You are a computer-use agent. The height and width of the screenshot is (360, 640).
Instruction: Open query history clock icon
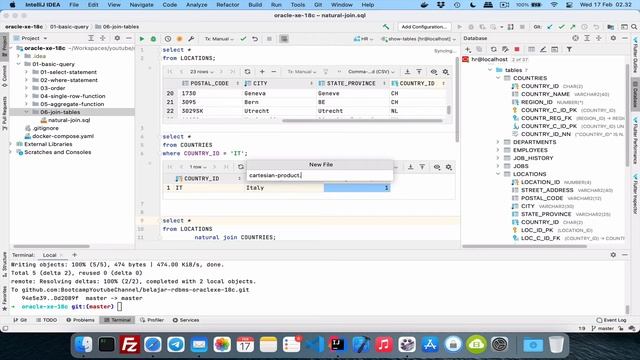(x=168, y=39)
